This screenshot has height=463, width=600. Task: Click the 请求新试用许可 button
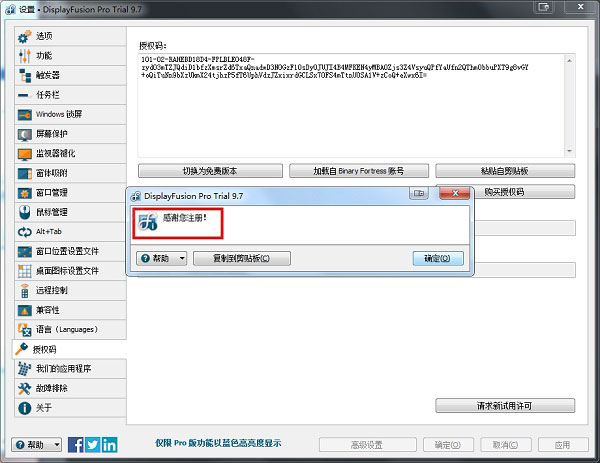click(505, 405)
